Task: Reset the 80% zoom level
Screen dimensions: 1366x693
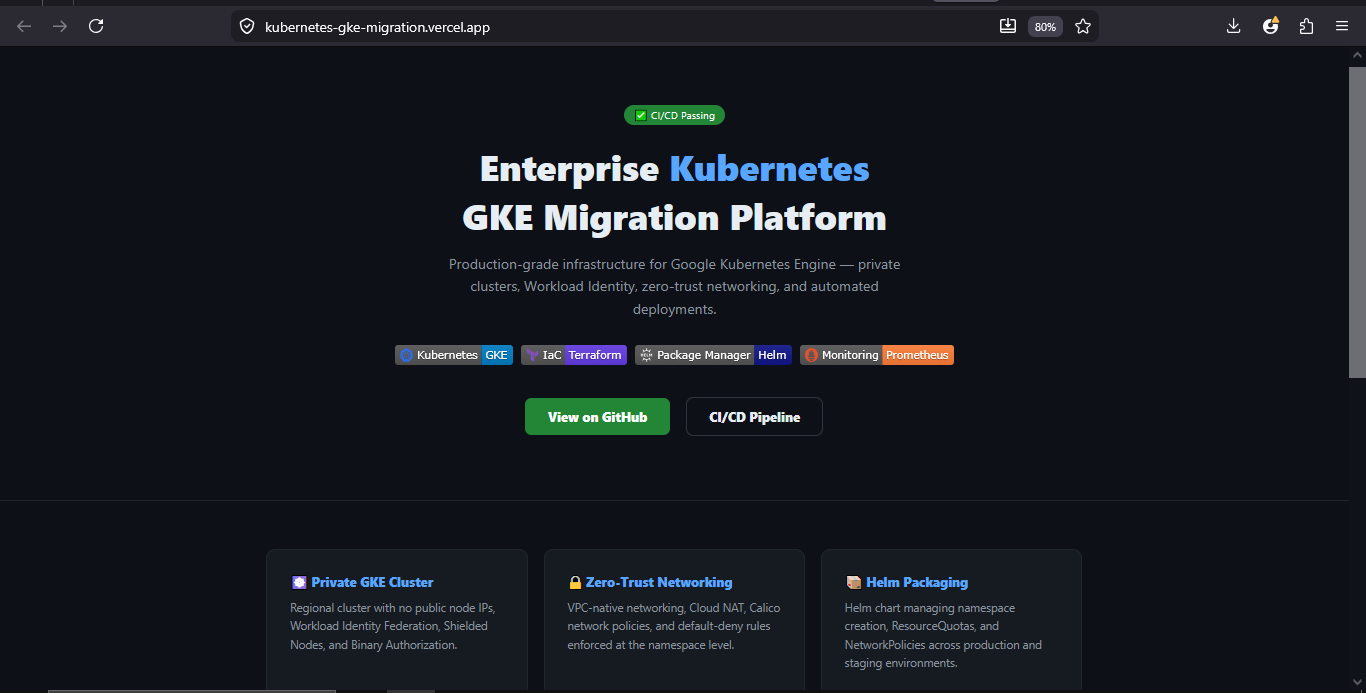Action: coord(1045,27)
